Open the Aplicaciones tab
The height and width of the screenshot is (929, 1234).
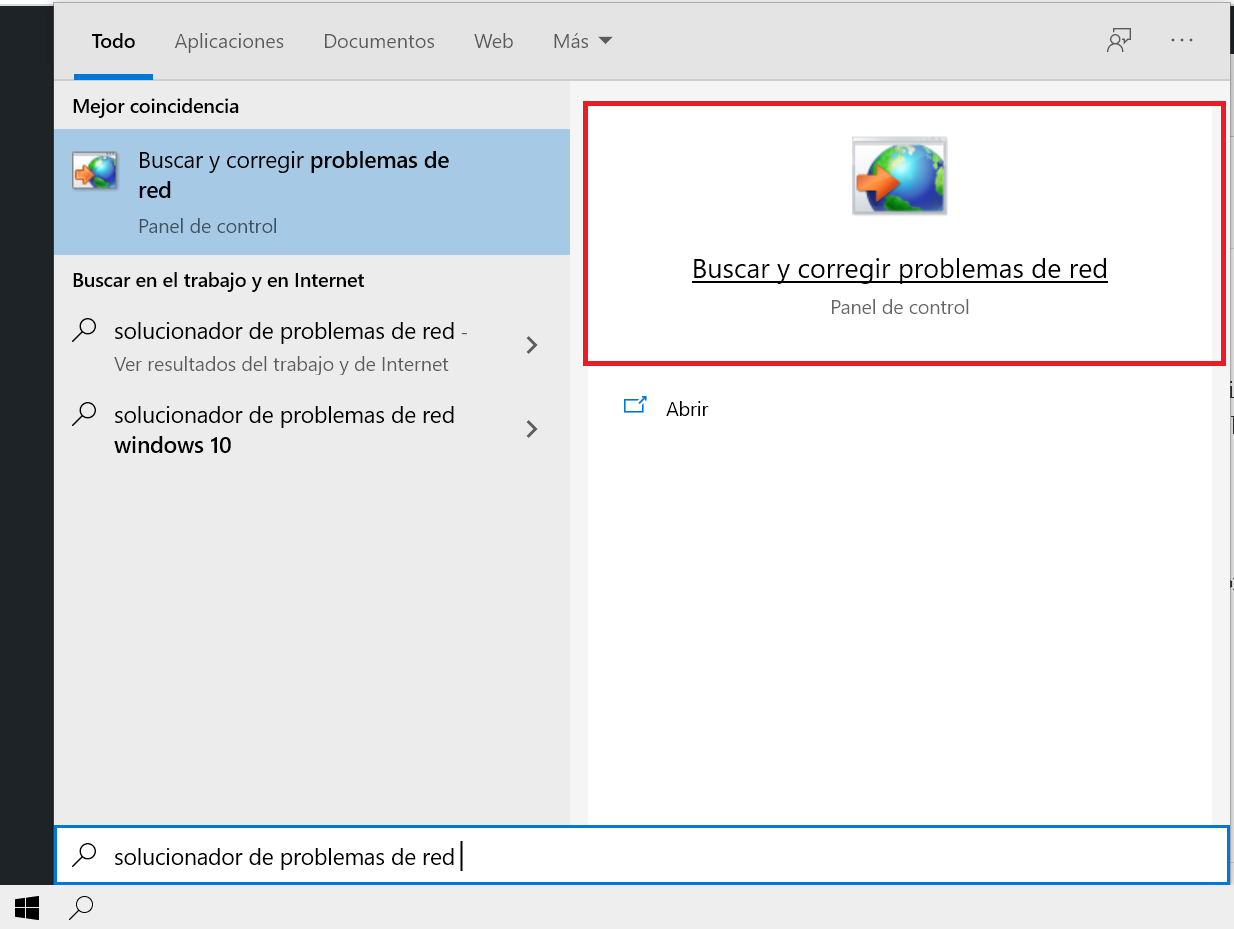pos(229,42)
